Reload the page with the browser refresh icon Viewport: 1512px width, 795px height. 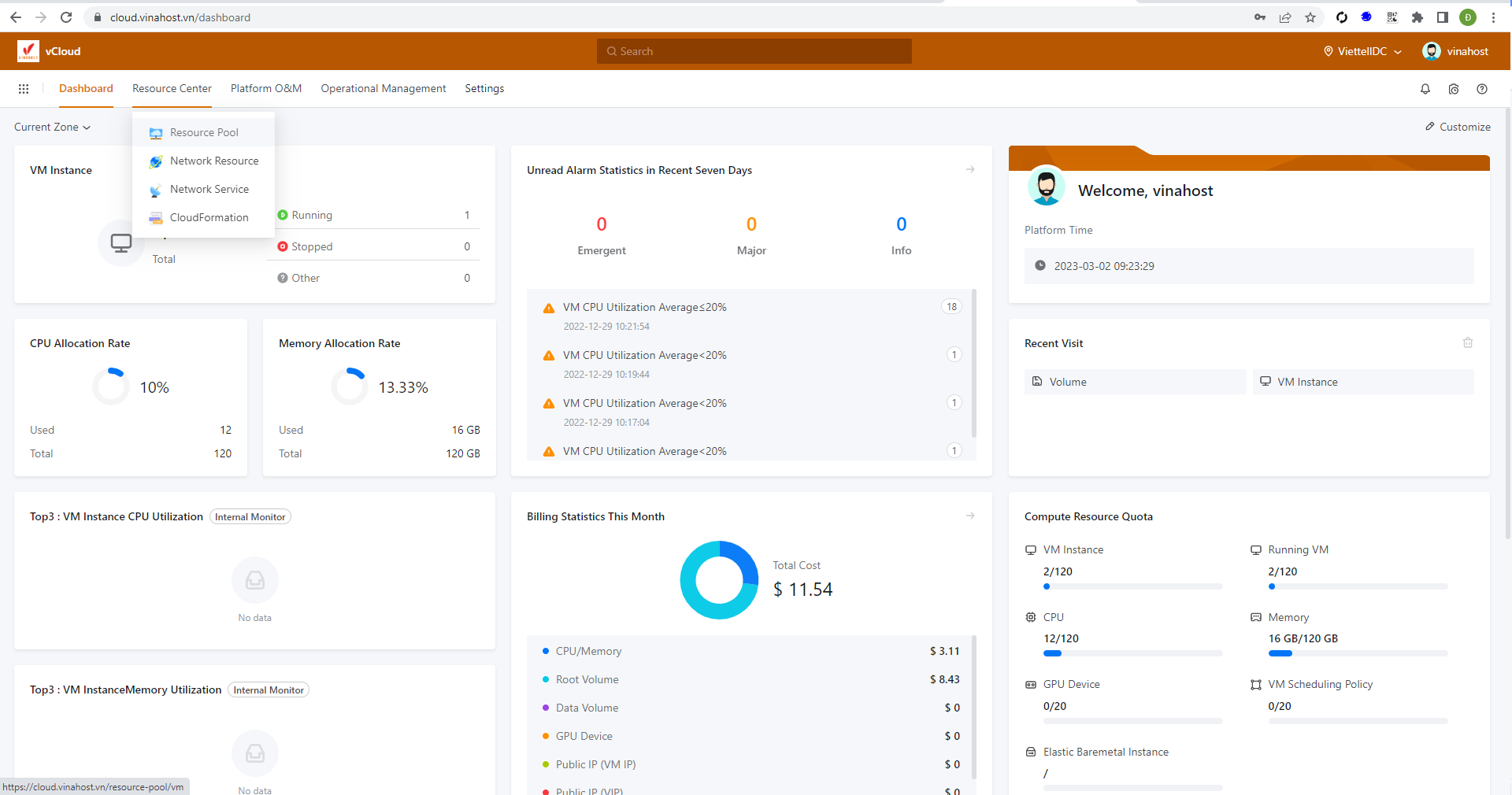pyautogui.click(x=66, y=17)
